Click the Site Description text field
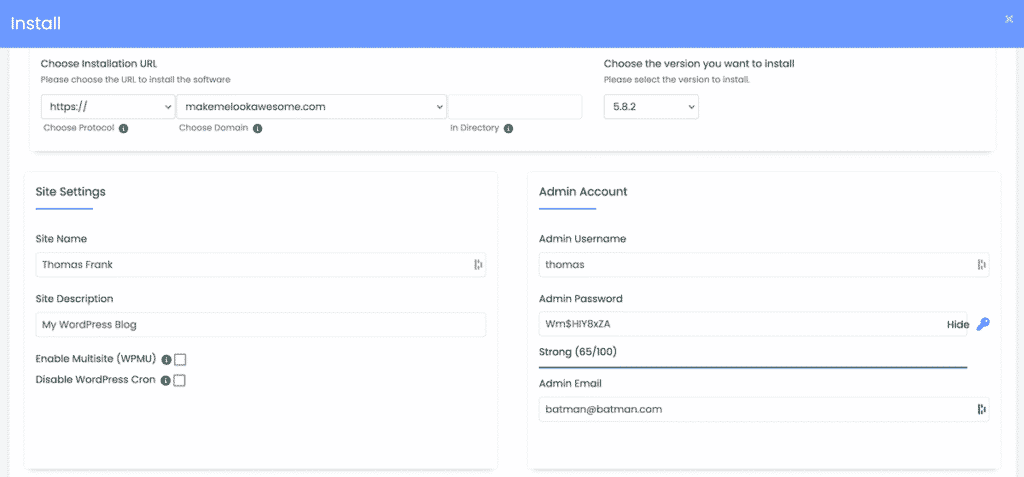1024x477 pixels. [x=261, y=325]
